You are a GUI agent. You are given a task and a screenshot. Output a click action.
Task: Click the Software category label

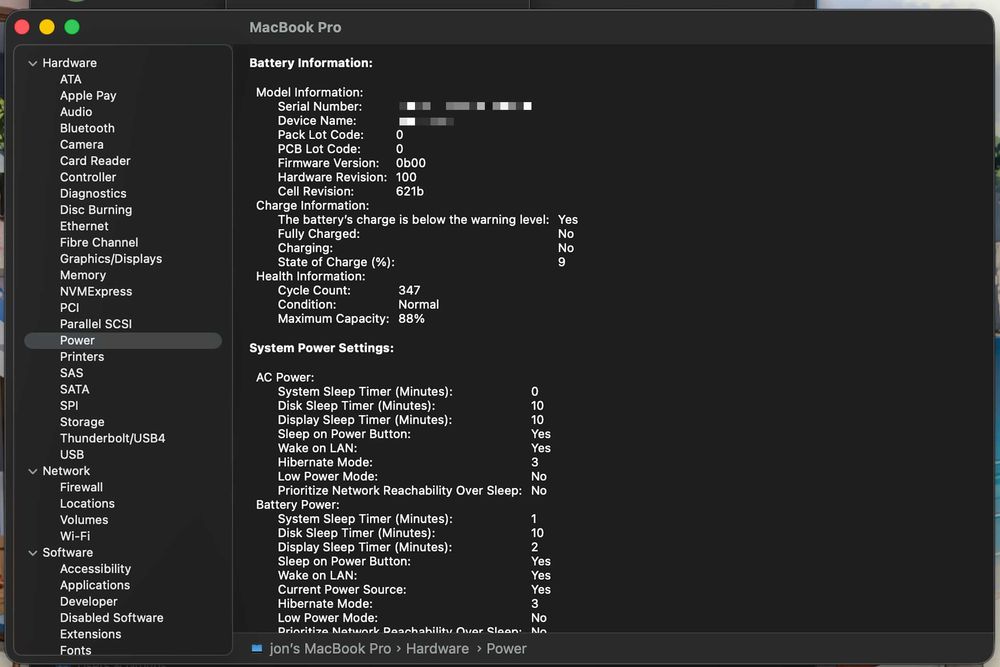(68, 553)
